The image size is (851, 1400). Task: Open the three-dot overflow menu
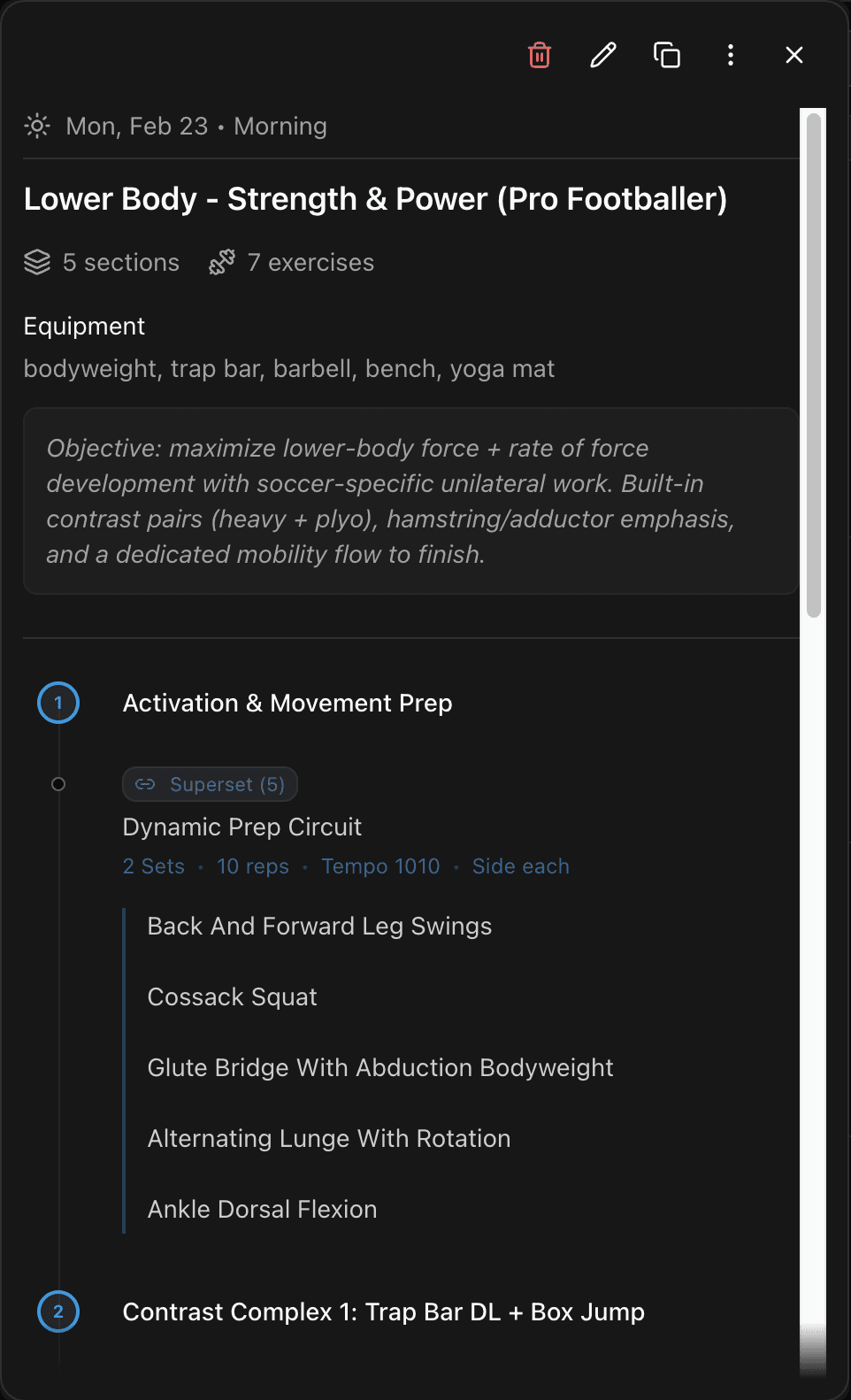pyautogui.click(x=730, y=55)
